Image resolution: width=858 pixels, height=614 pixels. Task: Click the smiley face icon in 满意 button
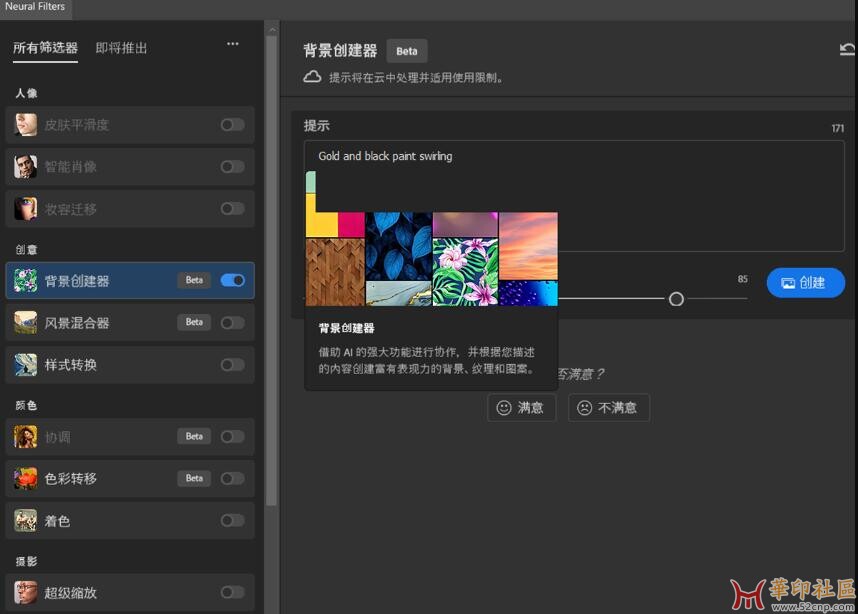pyautogui.click(x=503, y=408)
